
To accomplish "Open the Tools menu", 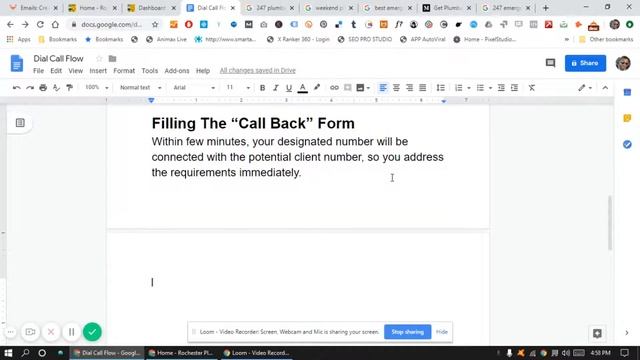I will point(149,71).
